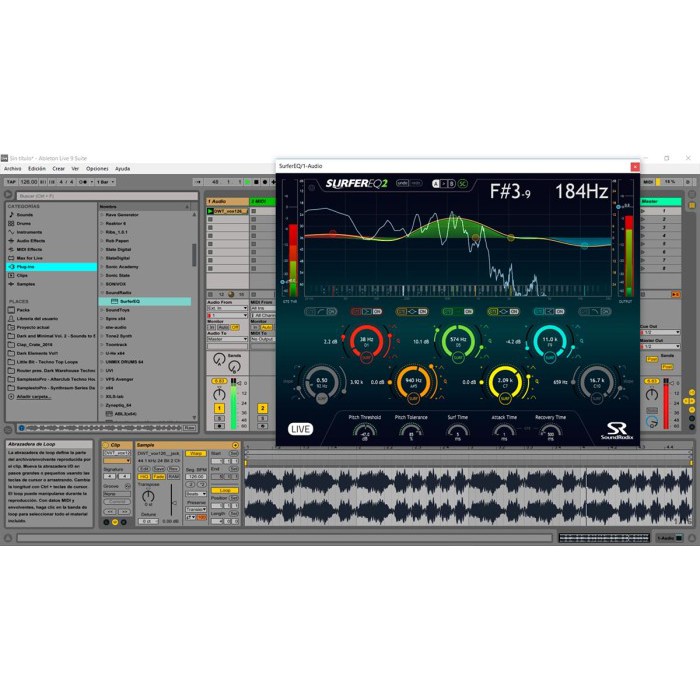
Task: Open Ayuda menu
Action: (x=122, y=169)
